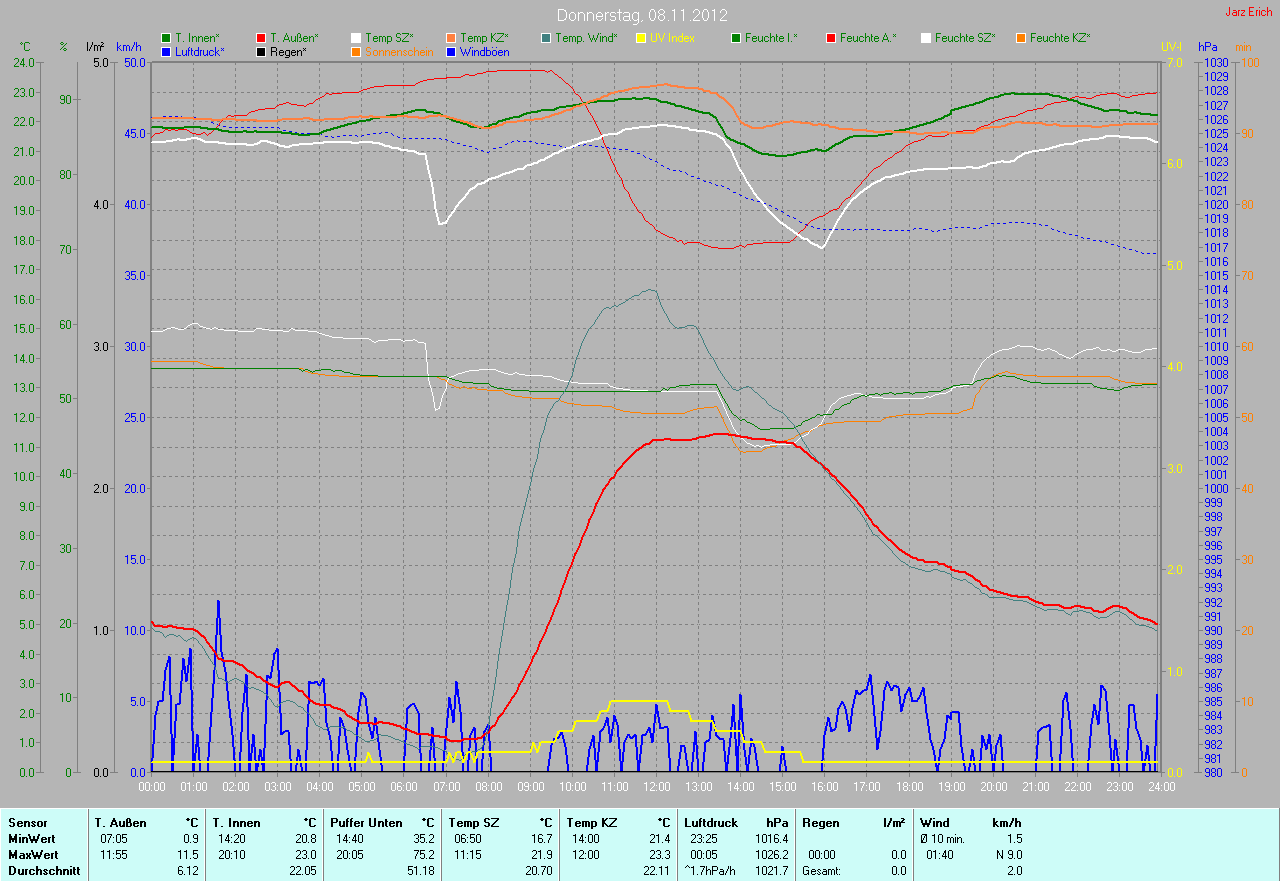
Task: Click the Puffer Unten maximum value 75.2
Action: [424, 855]
